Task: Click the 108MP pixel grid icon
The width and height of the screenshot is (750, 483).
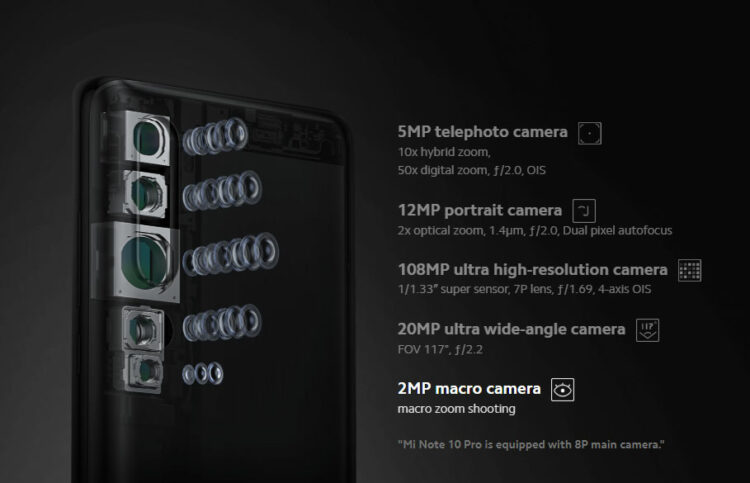Action: (x=690, y=270)
